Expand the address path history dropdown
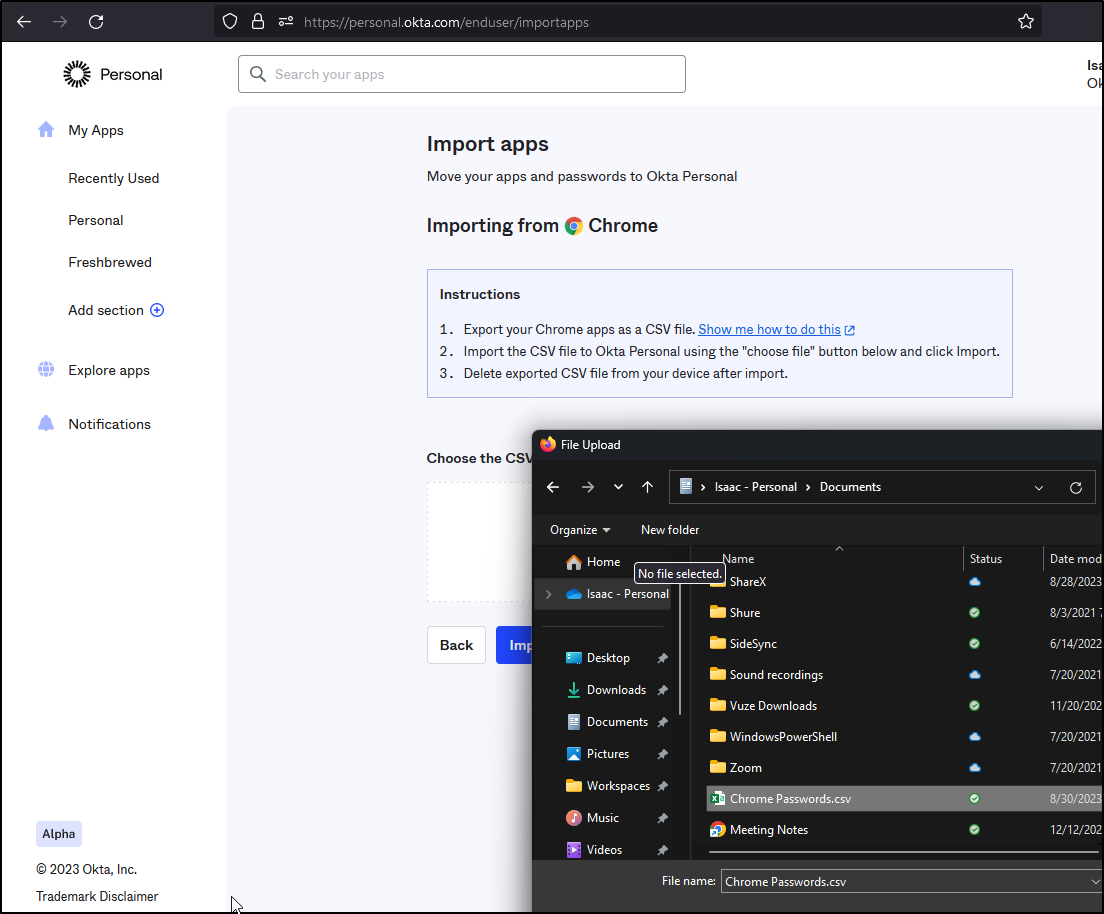Viewport: 1104px width, 914px height. coord(1039,487)
